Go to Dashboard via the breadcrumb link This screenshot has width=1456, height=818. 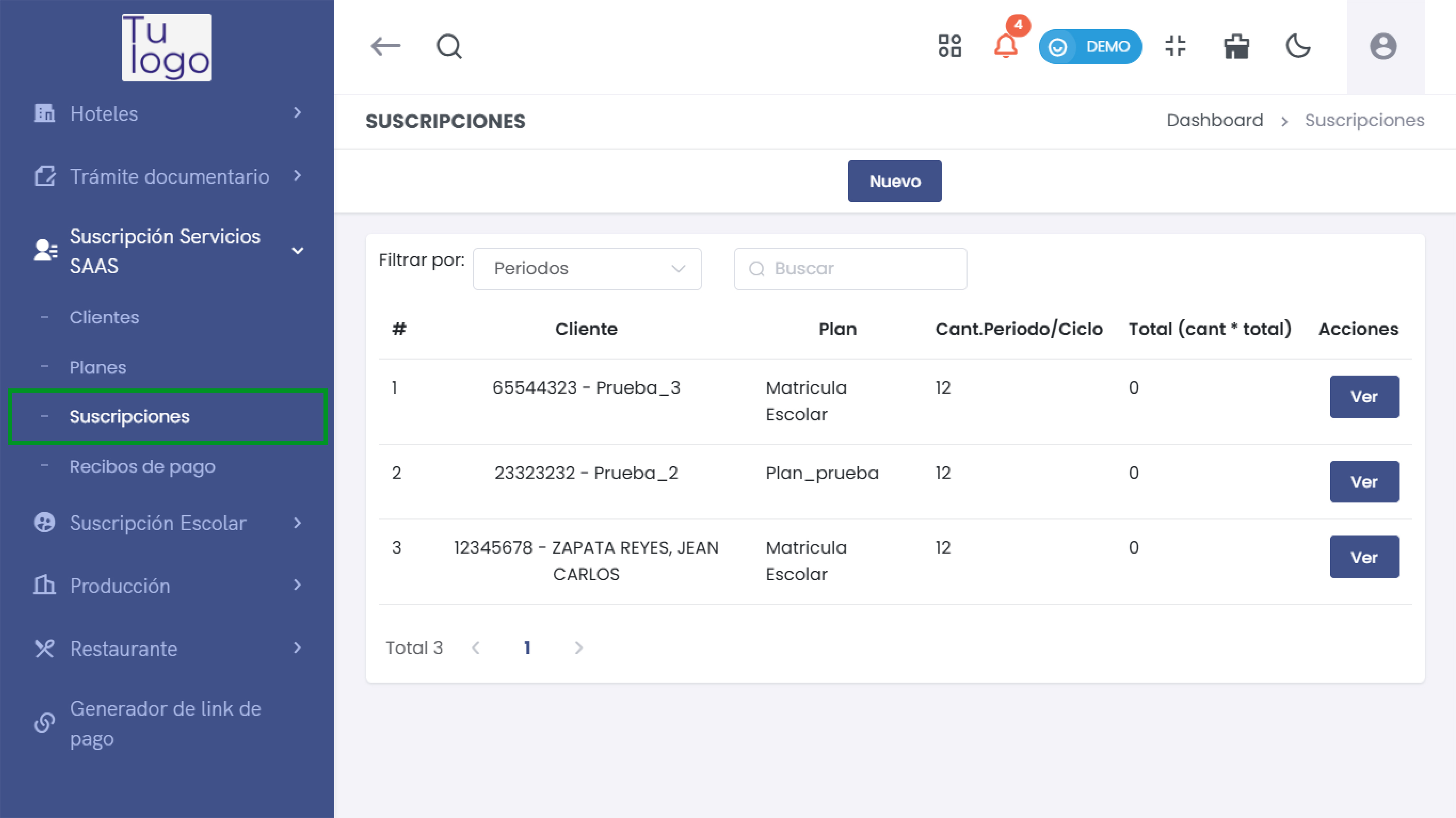coord(1215,120)
